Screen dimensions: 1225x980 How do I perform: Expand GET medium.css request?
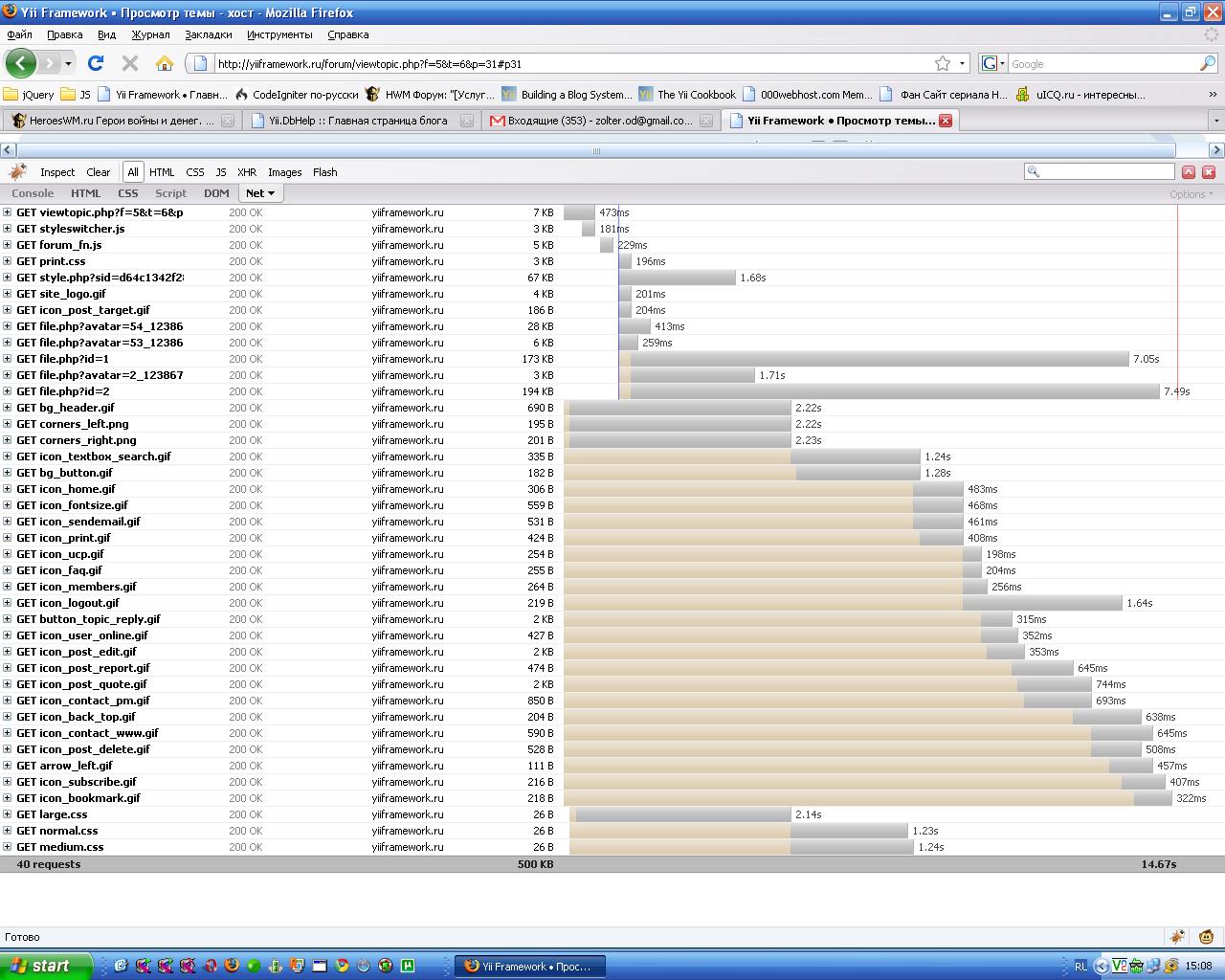(8, 847)
